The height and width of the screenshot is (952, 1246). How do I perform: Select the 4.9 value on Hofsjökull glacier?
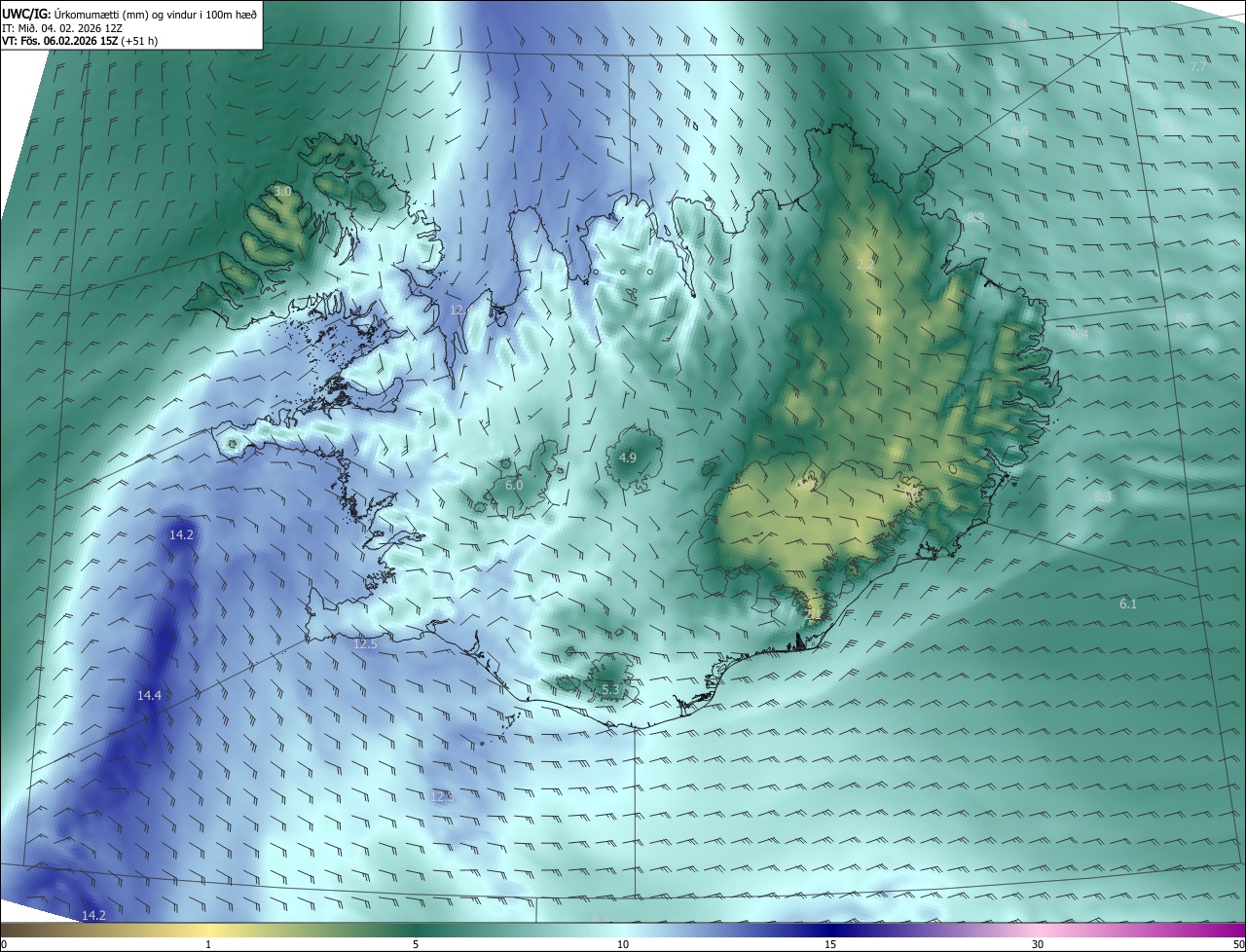click(628, 458)
